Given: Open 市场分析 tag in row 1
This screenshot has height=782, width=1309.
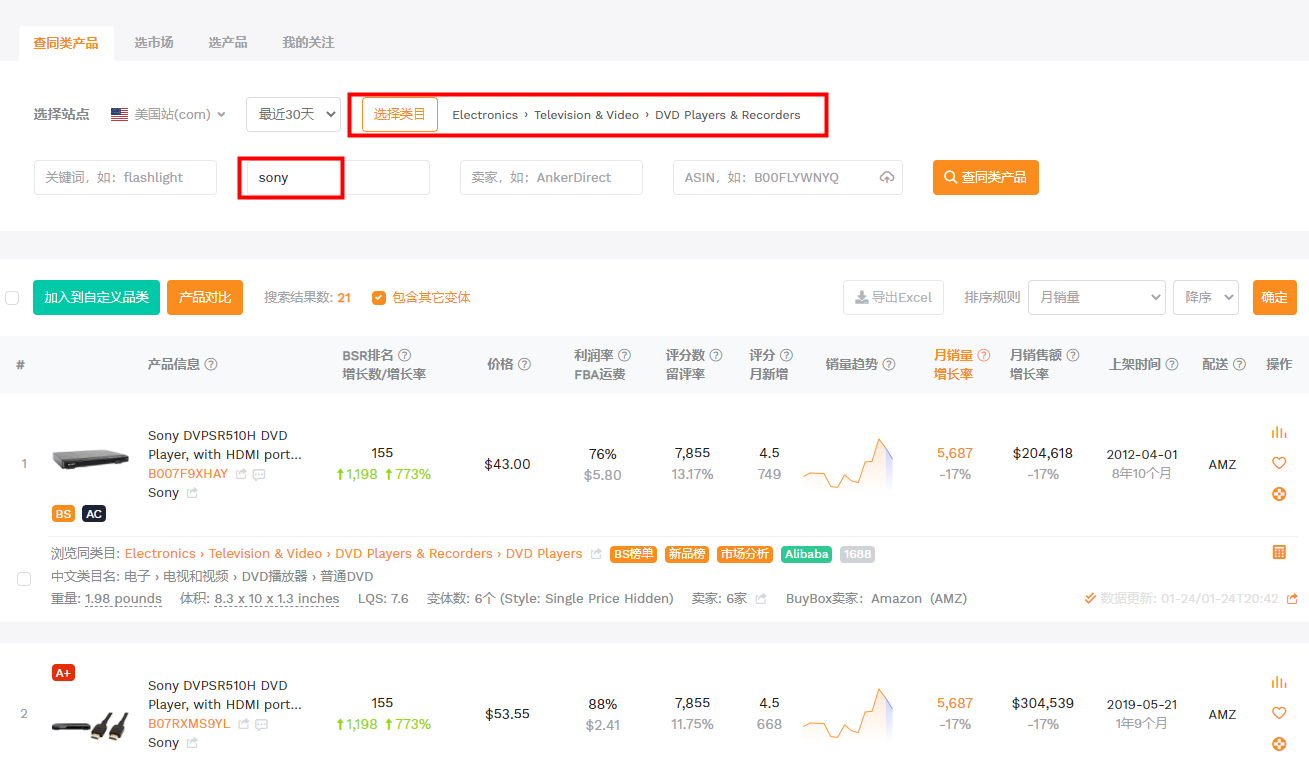Looking at the screenshot, I should (x=745, y=554).
